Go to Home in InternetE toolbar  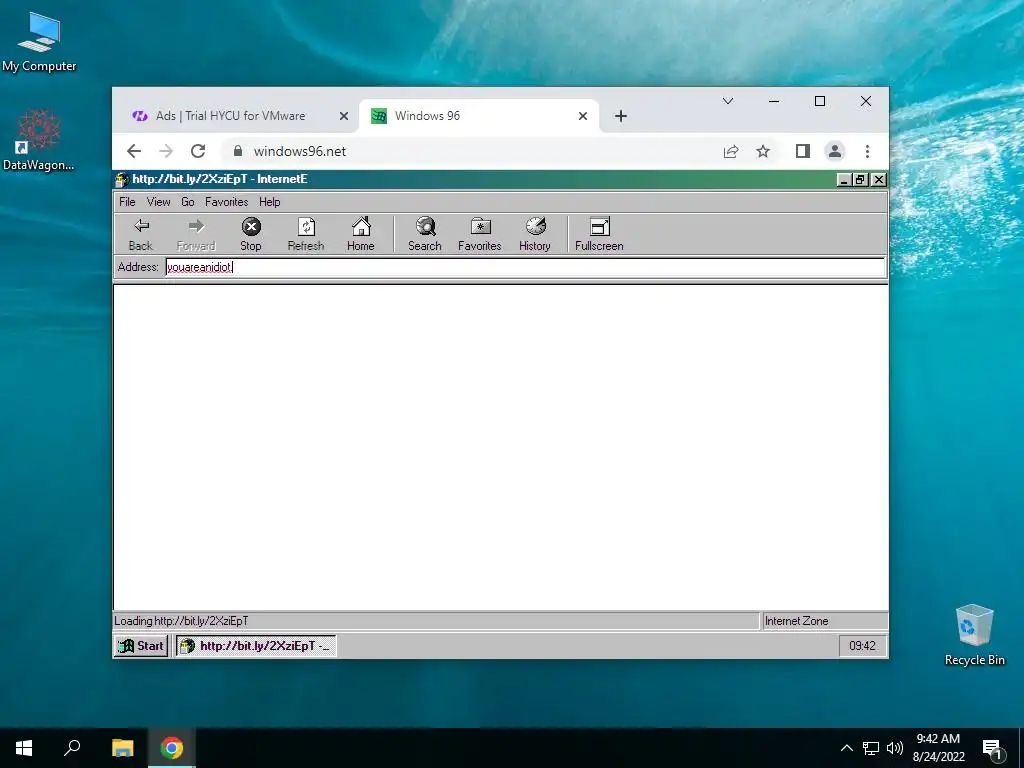[x=360, y=234]
